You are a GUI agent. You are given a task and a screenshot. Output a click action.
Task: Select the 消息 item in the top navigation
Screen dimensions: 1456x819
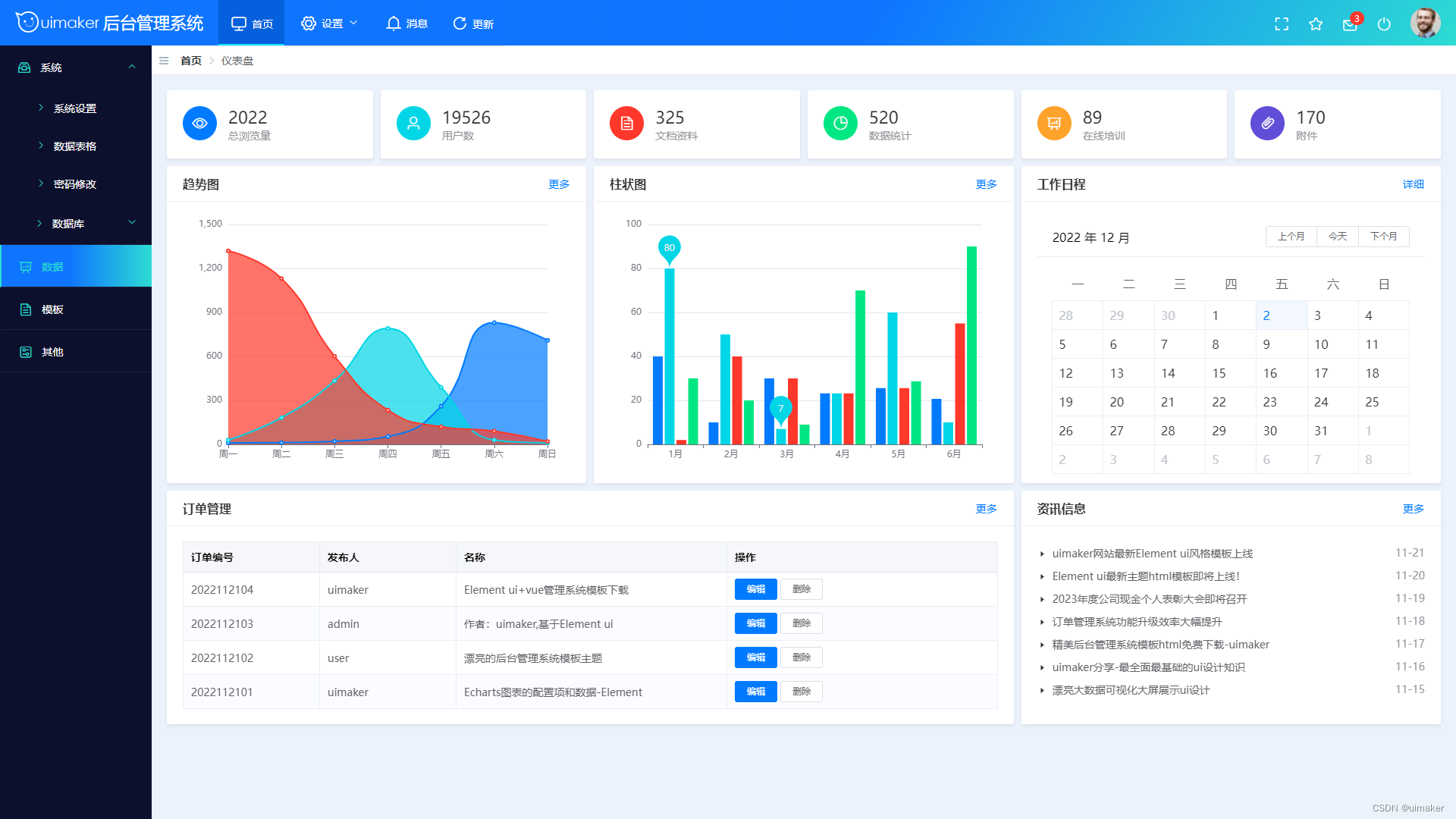[x=406, y=24]
